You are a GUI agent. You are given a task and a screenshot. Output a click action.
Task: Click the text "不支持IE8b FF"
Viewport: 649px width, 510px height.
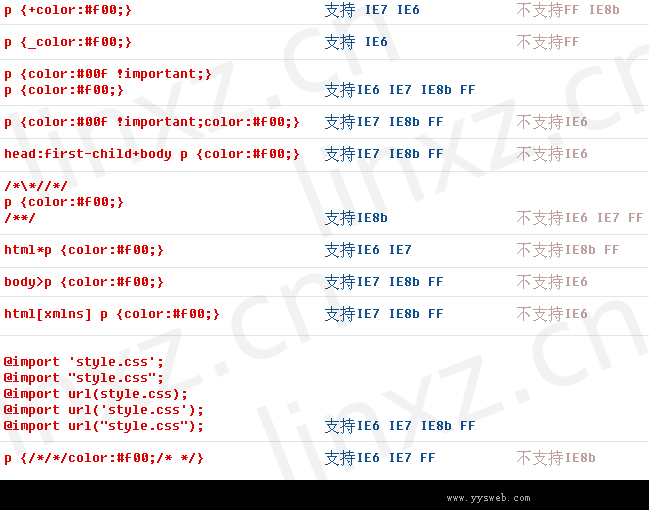[x=567, y=250]
